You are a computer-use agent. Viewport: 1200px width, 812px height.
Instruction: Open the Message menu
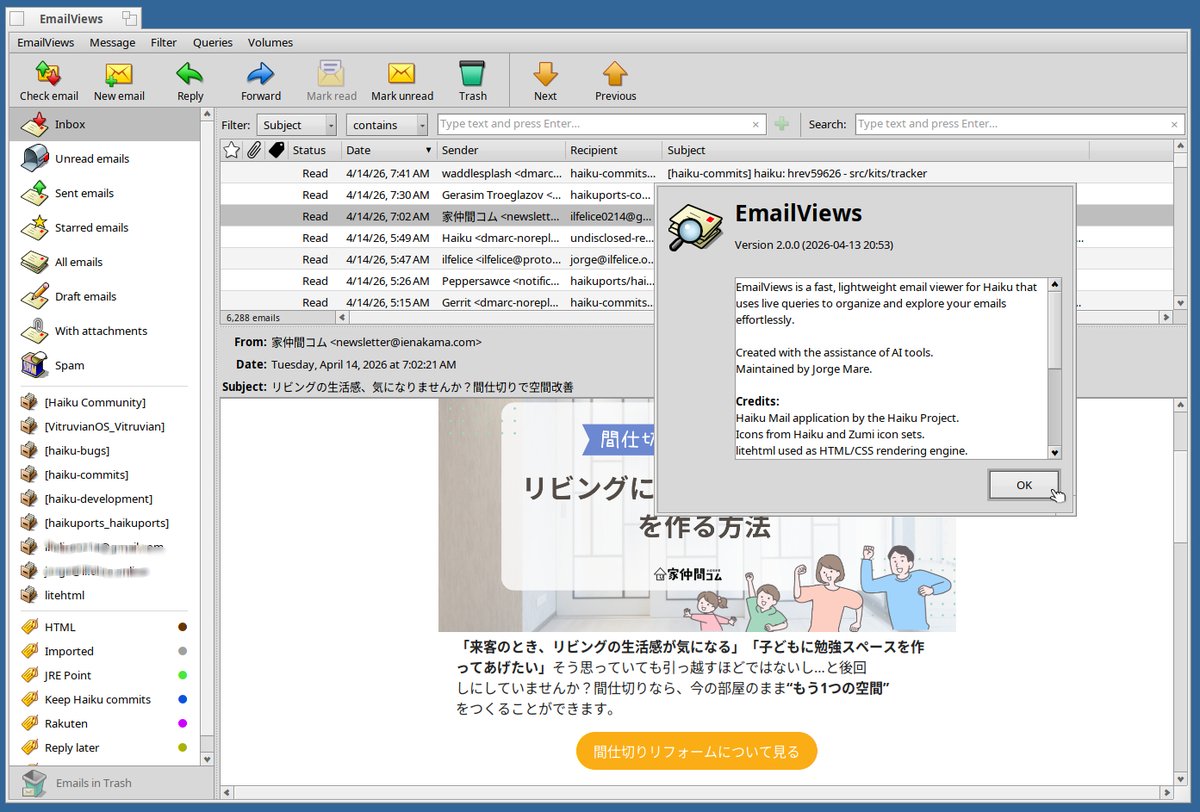coord(112,43)
